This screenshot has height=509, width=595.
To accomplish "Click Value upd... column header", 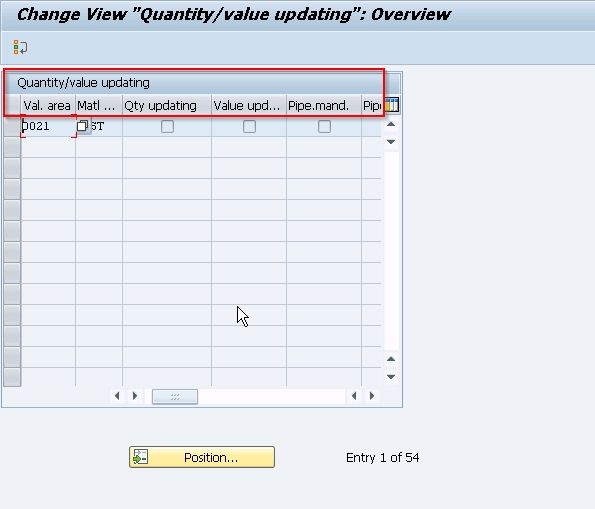I will [x=249, y=106].
